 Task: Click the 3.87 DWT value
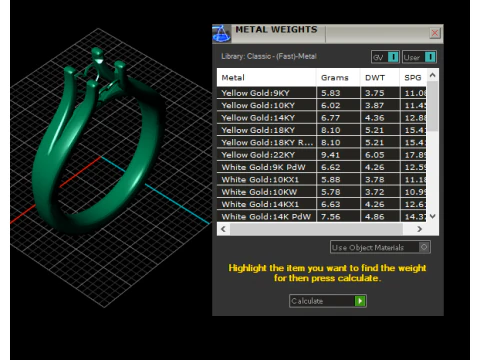(x=375, y=105)
